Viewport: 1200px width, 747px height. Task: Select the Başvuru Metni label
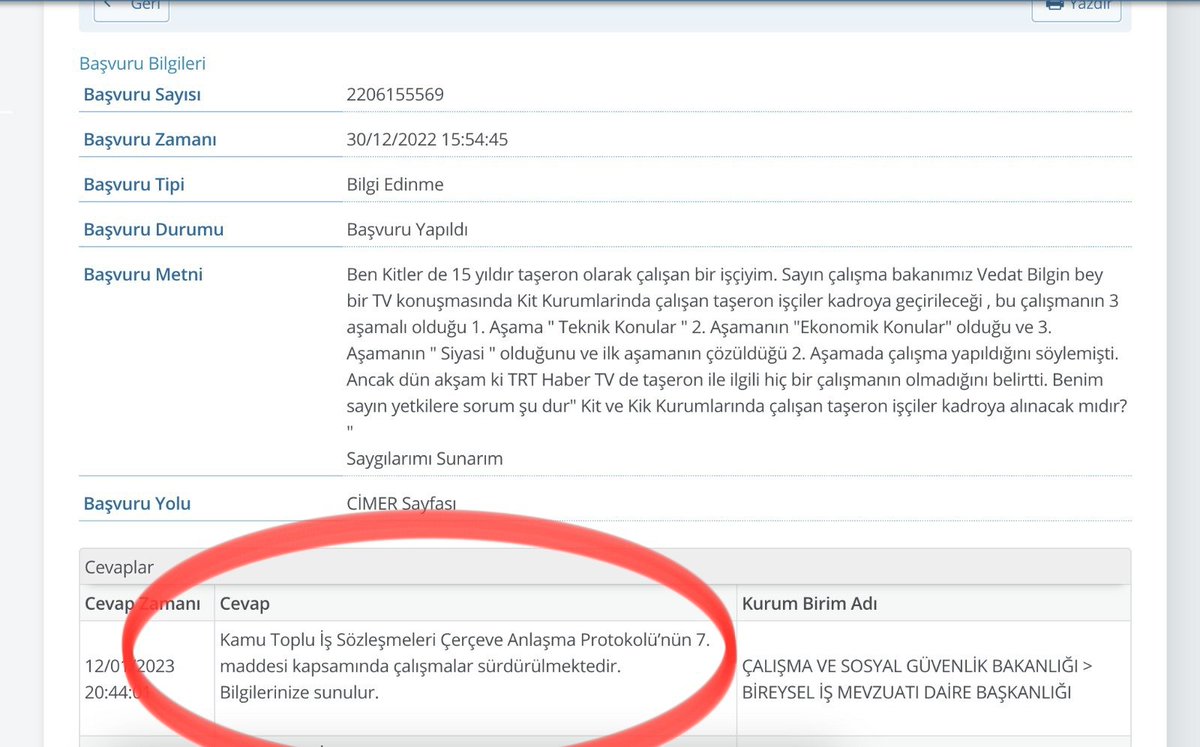coord(142,273)
